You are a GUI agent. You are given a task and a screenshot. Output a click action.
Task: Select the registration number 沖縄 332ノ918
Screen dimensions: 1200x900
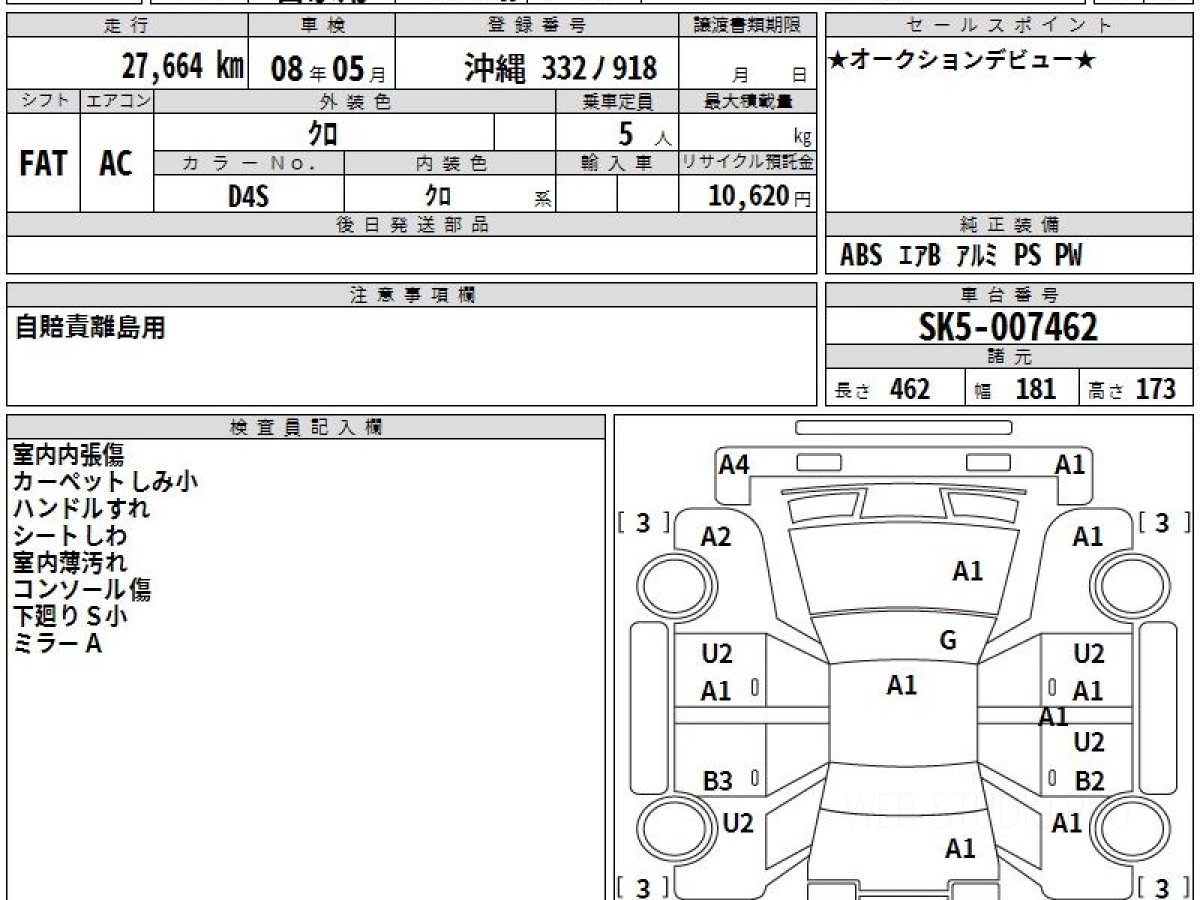[x=561, y=68]
